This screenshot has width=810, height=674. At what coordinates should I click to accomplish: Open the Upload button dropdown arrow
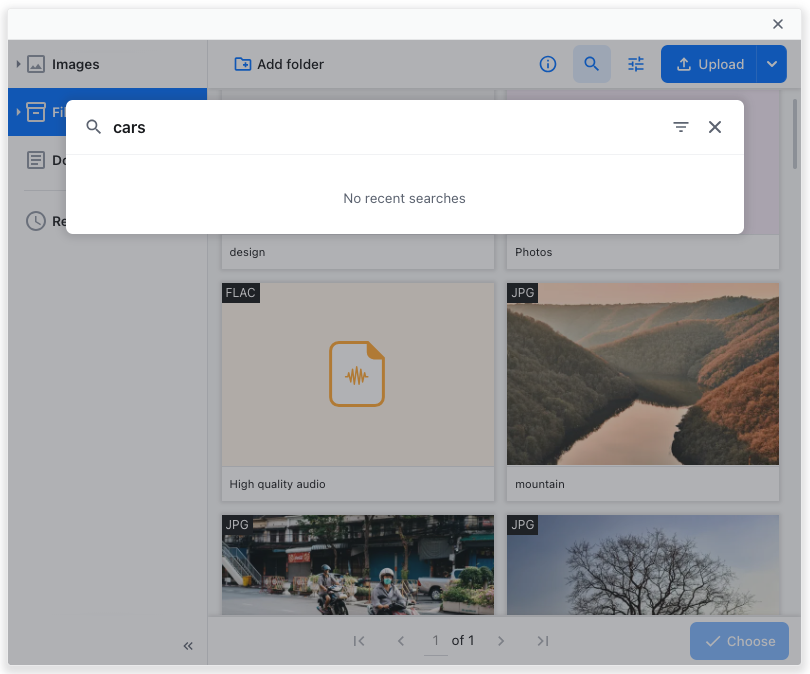coord(770,64)
